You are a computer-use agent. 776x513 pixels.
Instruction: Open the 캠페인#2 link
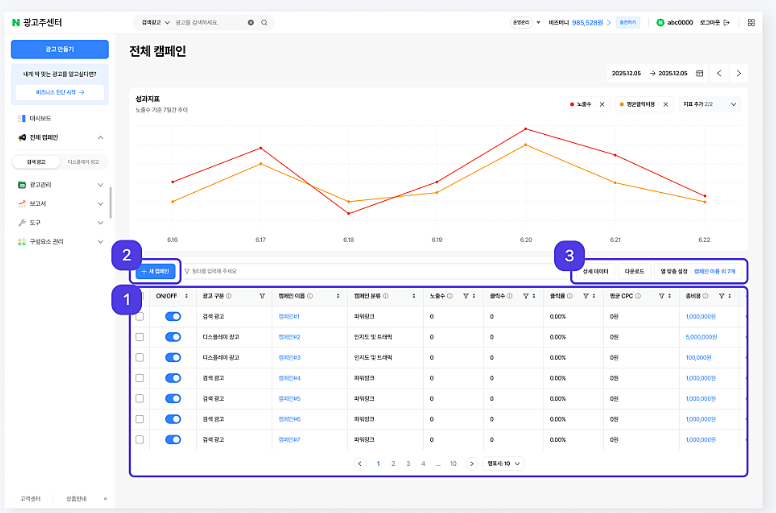point(289,337)
